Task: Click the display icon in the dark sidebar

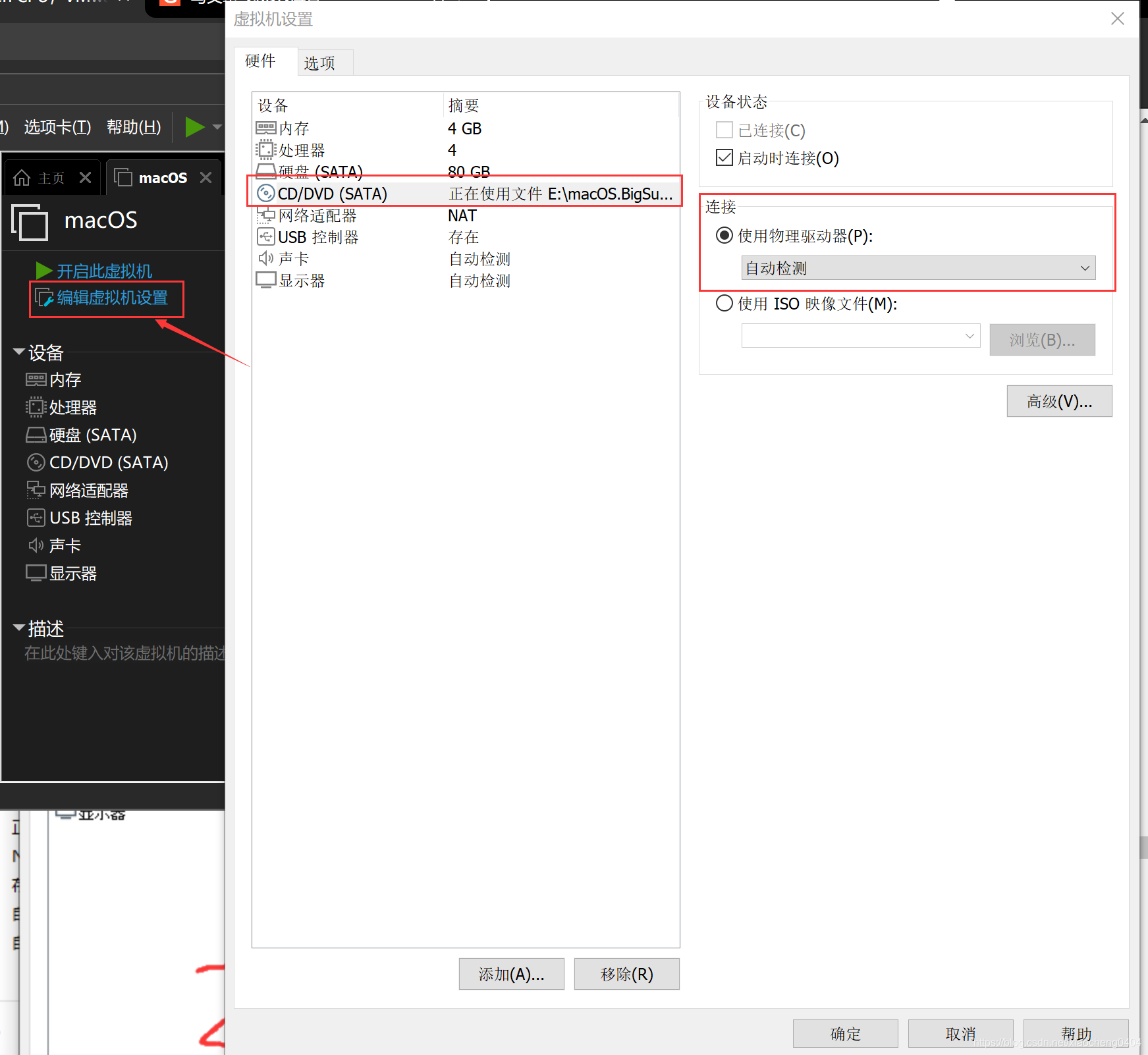Action: click(36, 574)
